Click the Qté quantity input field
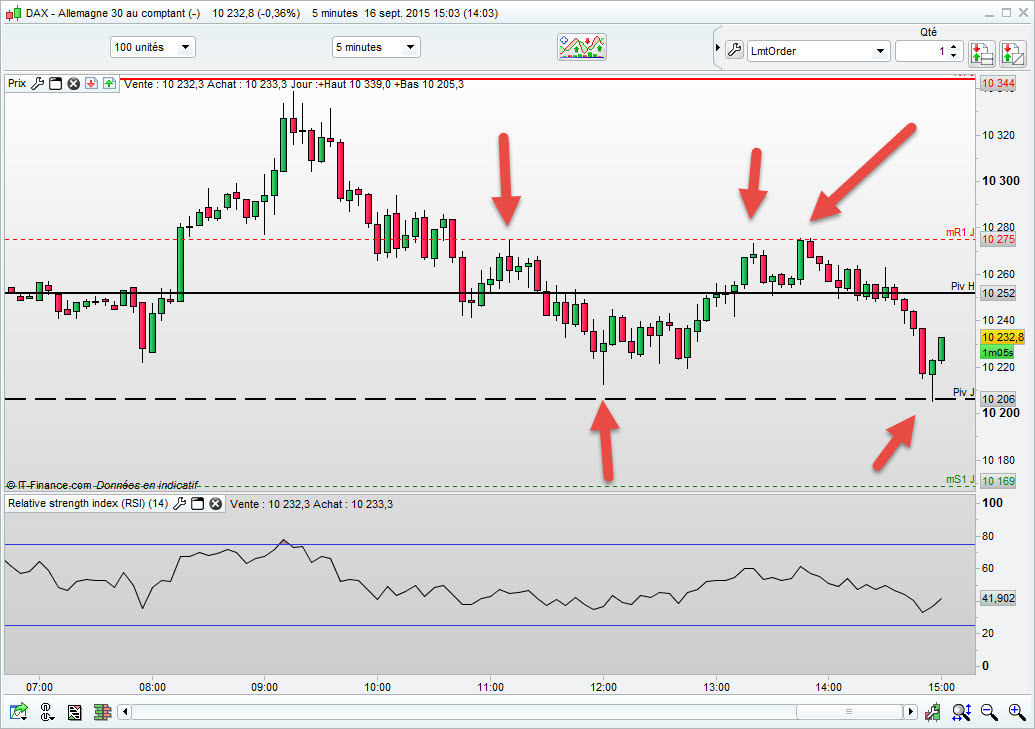Screen dimensions: 1035x729 pos(921,51)
